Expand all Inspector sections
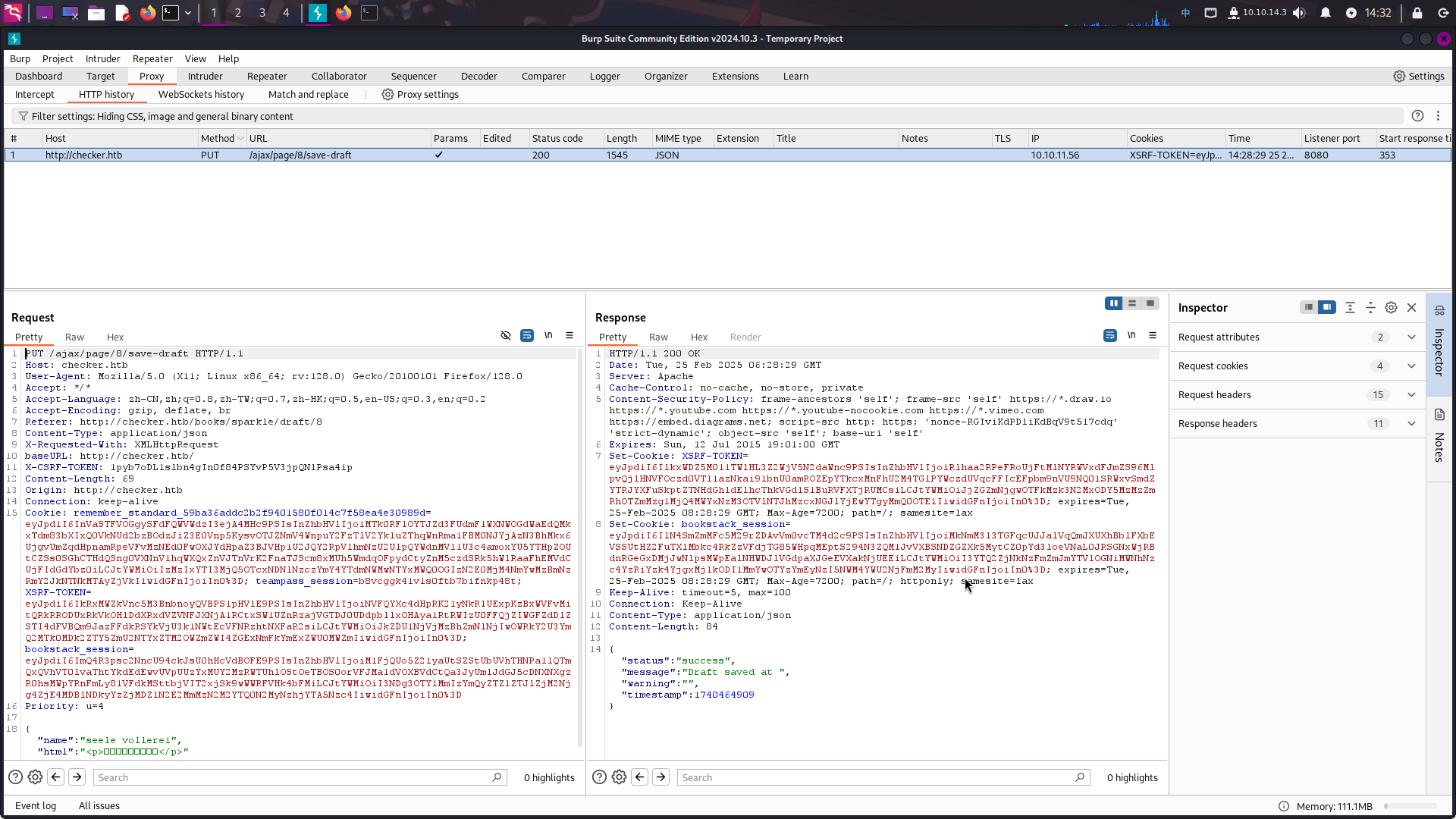 pyautogui.click(x=1350, y=307)
